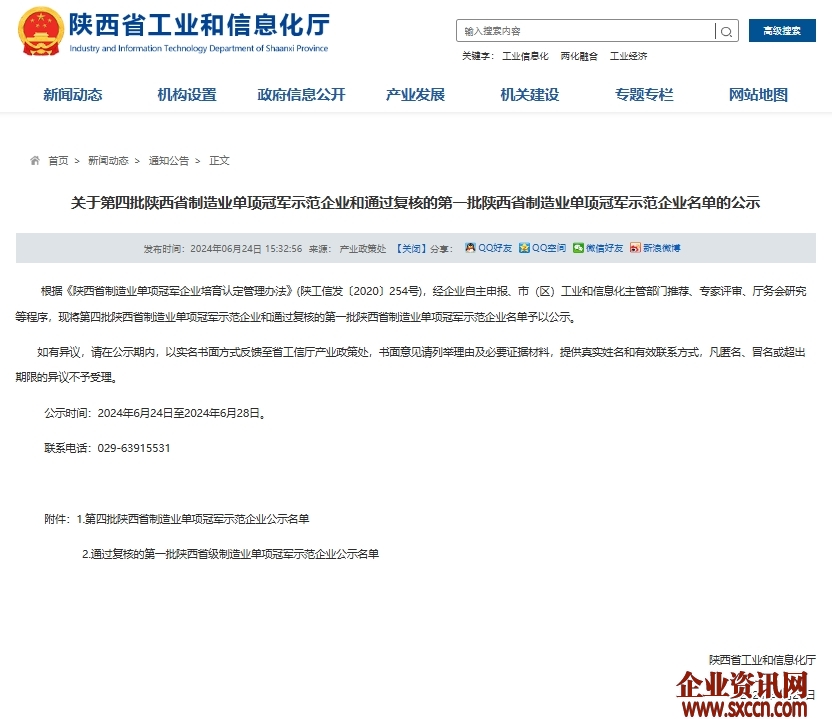Click the 来源: 产业政策处 text
832x719 pixels.
tap(348, 248)
